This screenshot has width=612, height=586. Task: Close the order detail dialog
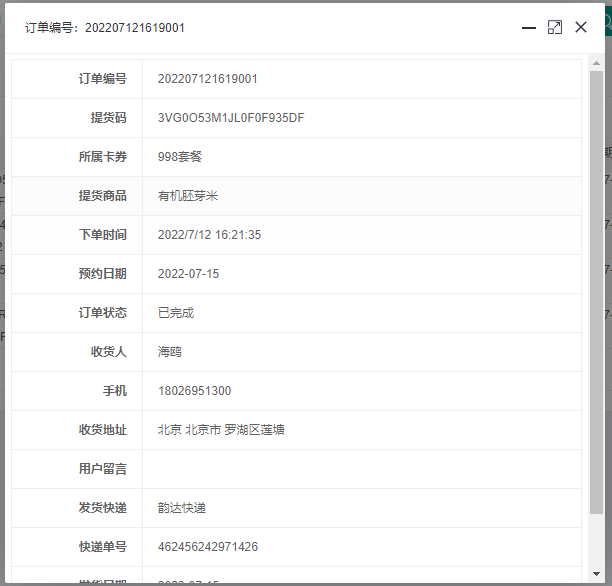(x=581, y=28)
